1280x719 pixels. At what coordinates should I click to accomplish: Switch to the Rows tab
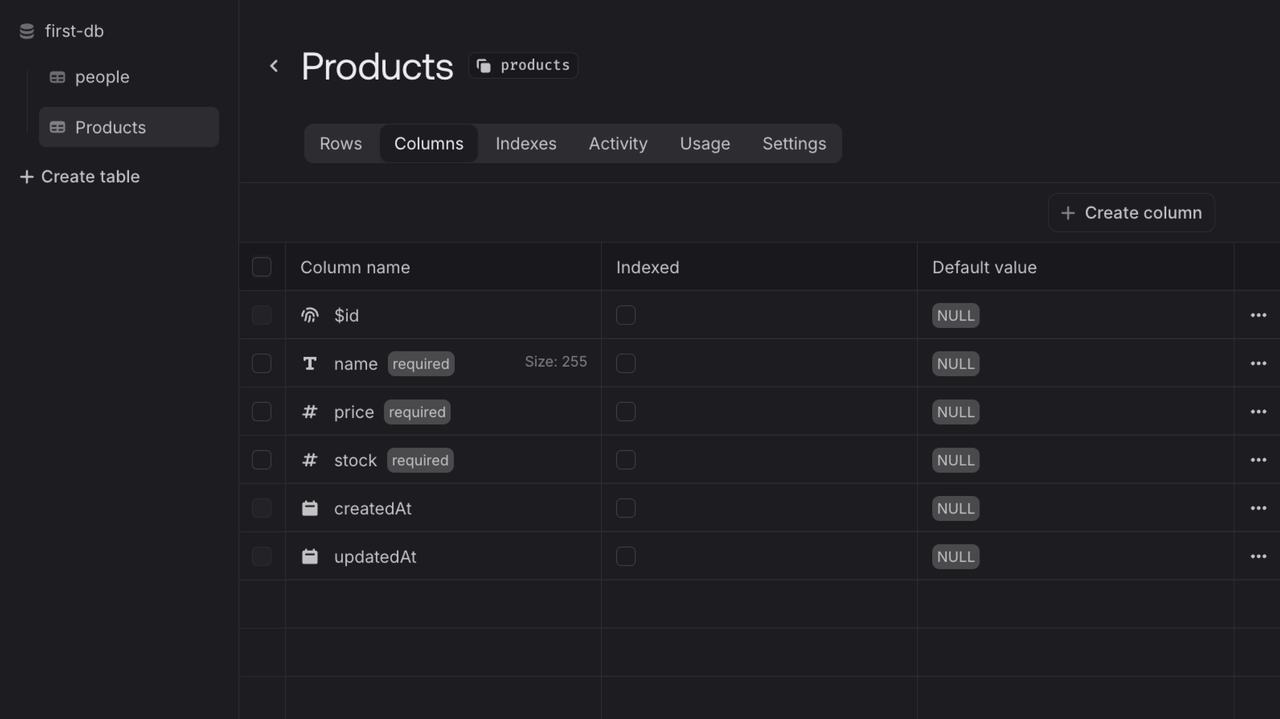pyautogui.click(x=341, y=144)
